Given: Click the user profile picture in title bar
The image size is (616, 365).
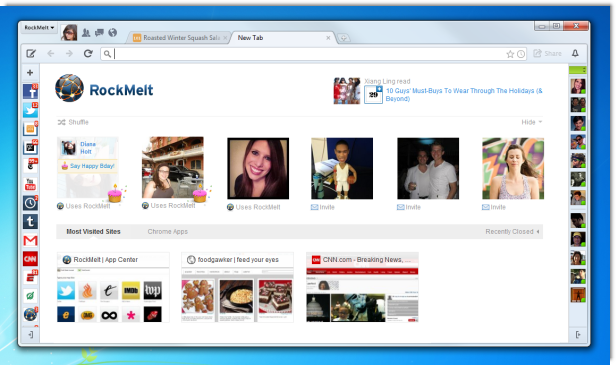Looking at the screenshot, I should pyautogui.click(x=69, y=32).
